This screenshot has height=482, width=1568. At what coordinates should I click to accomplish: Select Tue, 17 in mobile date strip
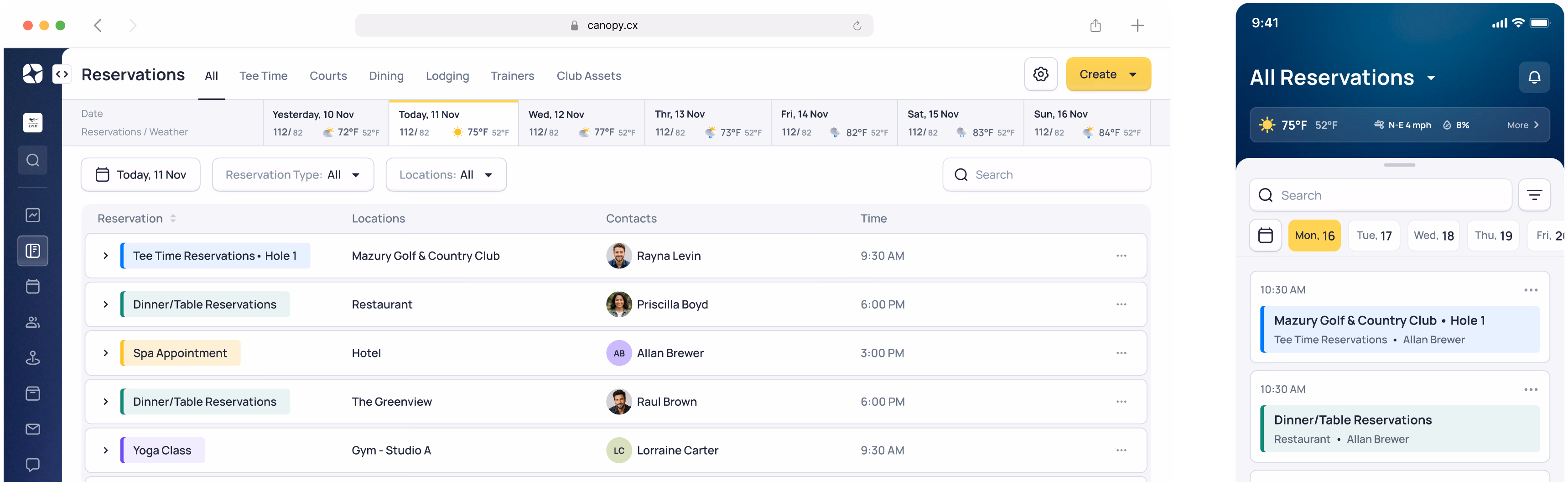(1374, 235)
